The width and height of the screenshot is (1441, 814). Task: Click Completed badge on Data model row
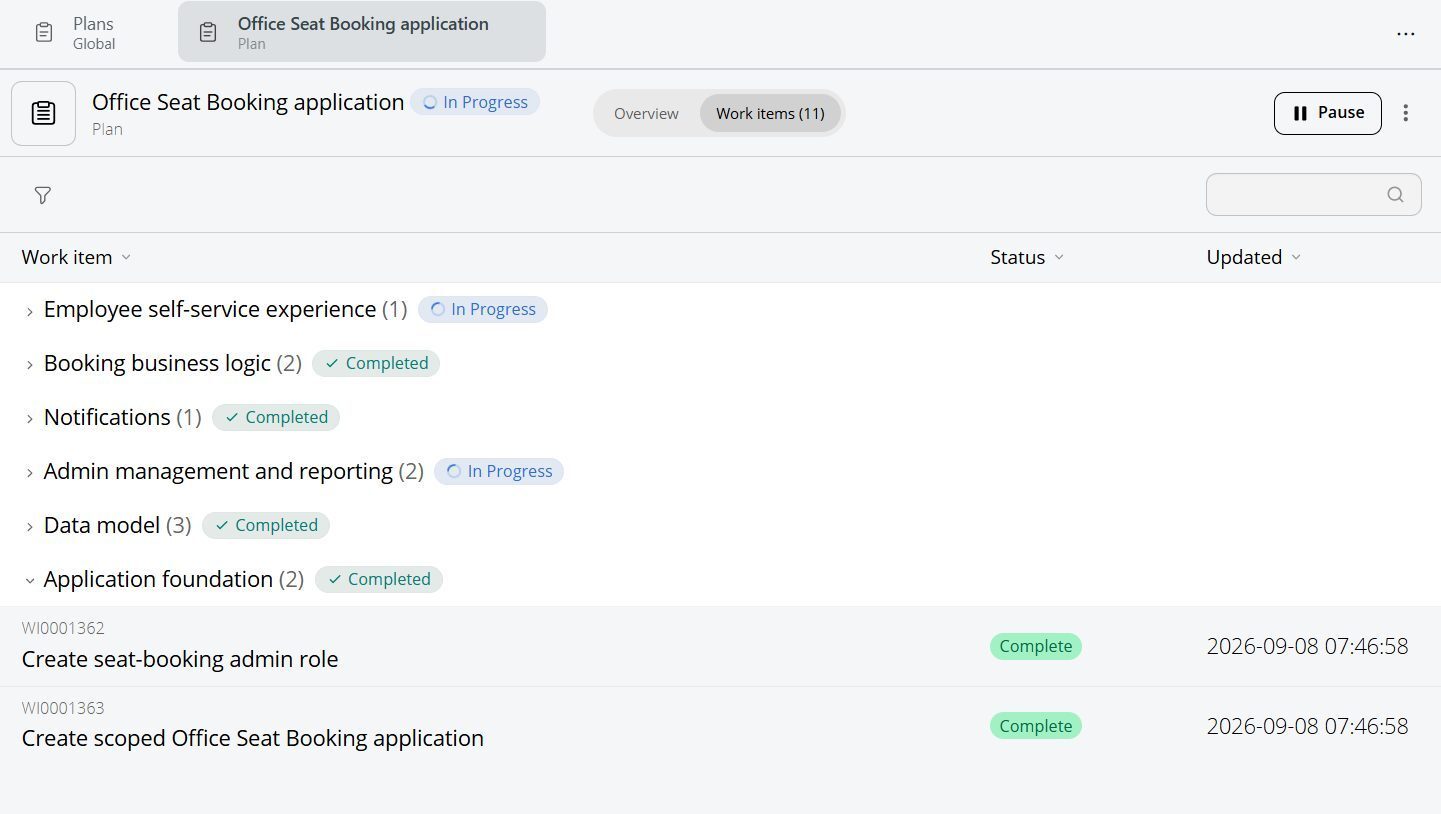pos(266,526)
